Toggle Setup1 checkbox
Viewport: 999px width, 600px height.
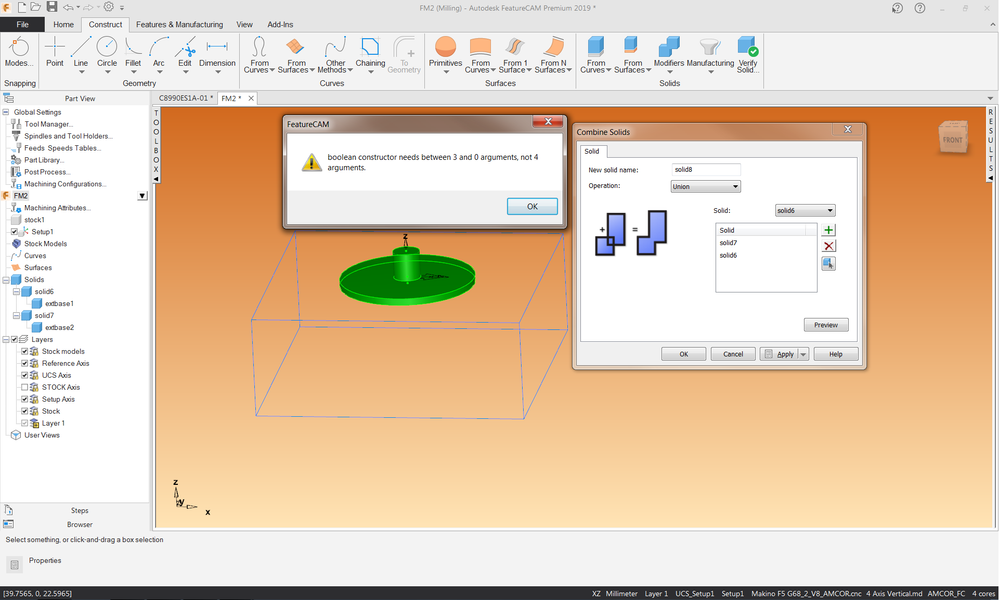point(15,232)
